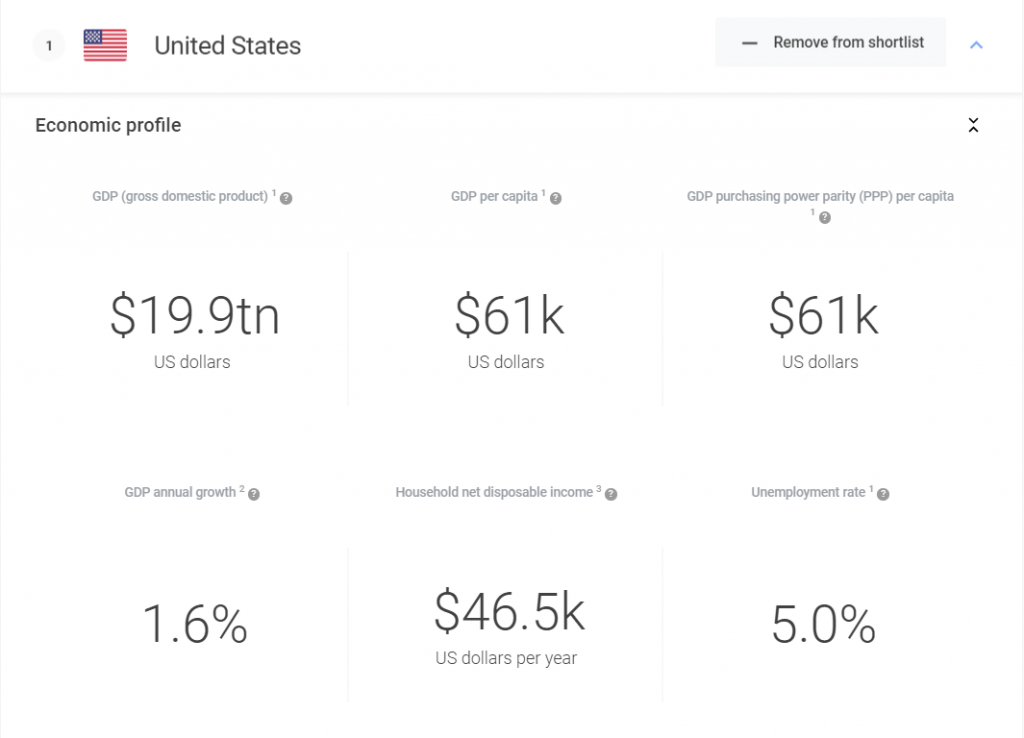Select the $19.9tn GDP value
Viewport: 1024px width, 738px height.
(x=194, y=316)
